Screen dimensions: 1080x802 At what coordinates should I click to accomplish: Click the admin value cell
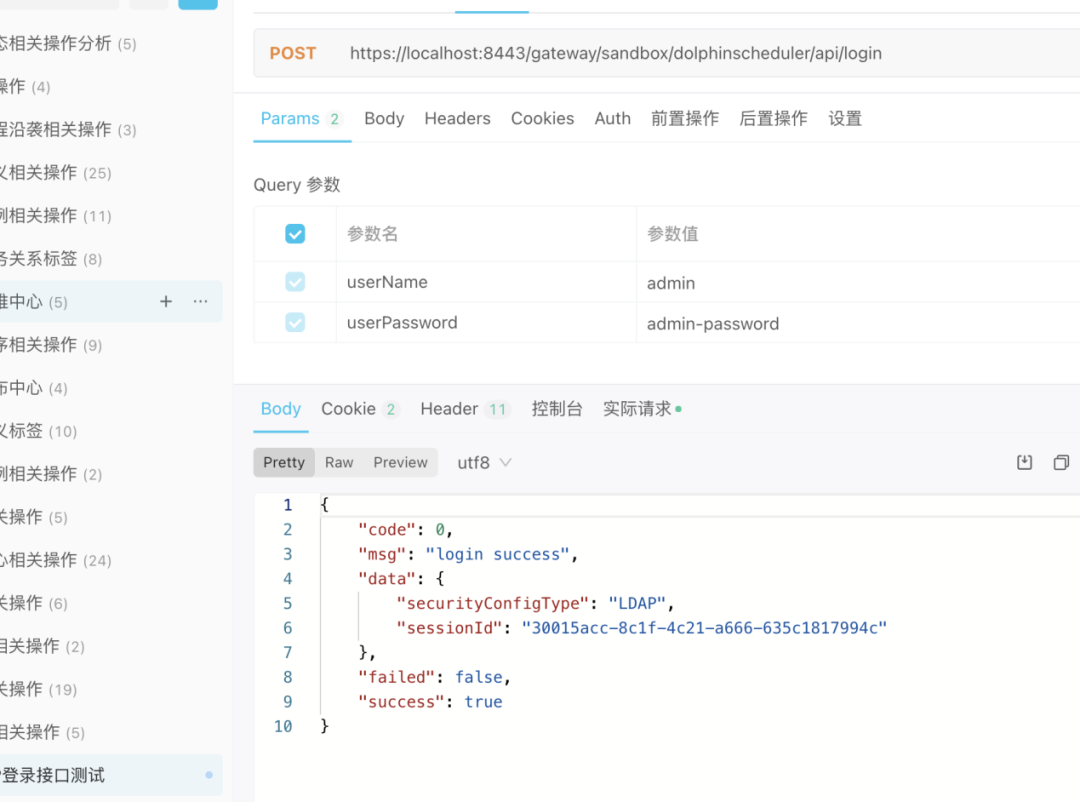[858, 282]
